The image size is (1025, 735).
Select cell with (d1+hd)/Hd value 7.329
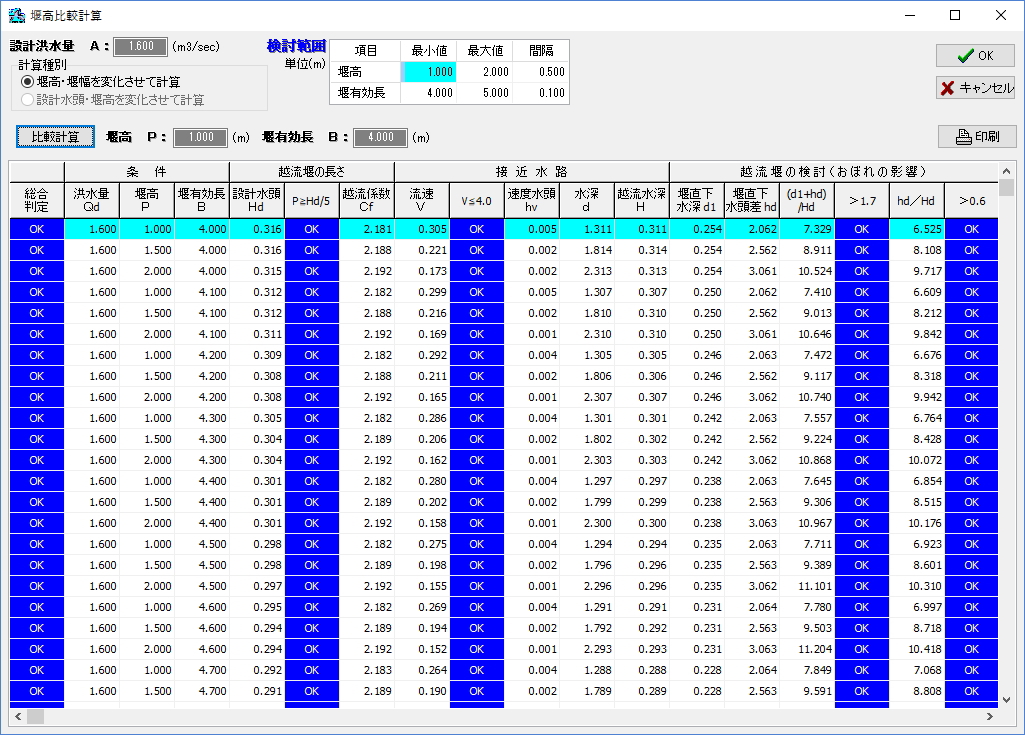click(x=806, y=229)
